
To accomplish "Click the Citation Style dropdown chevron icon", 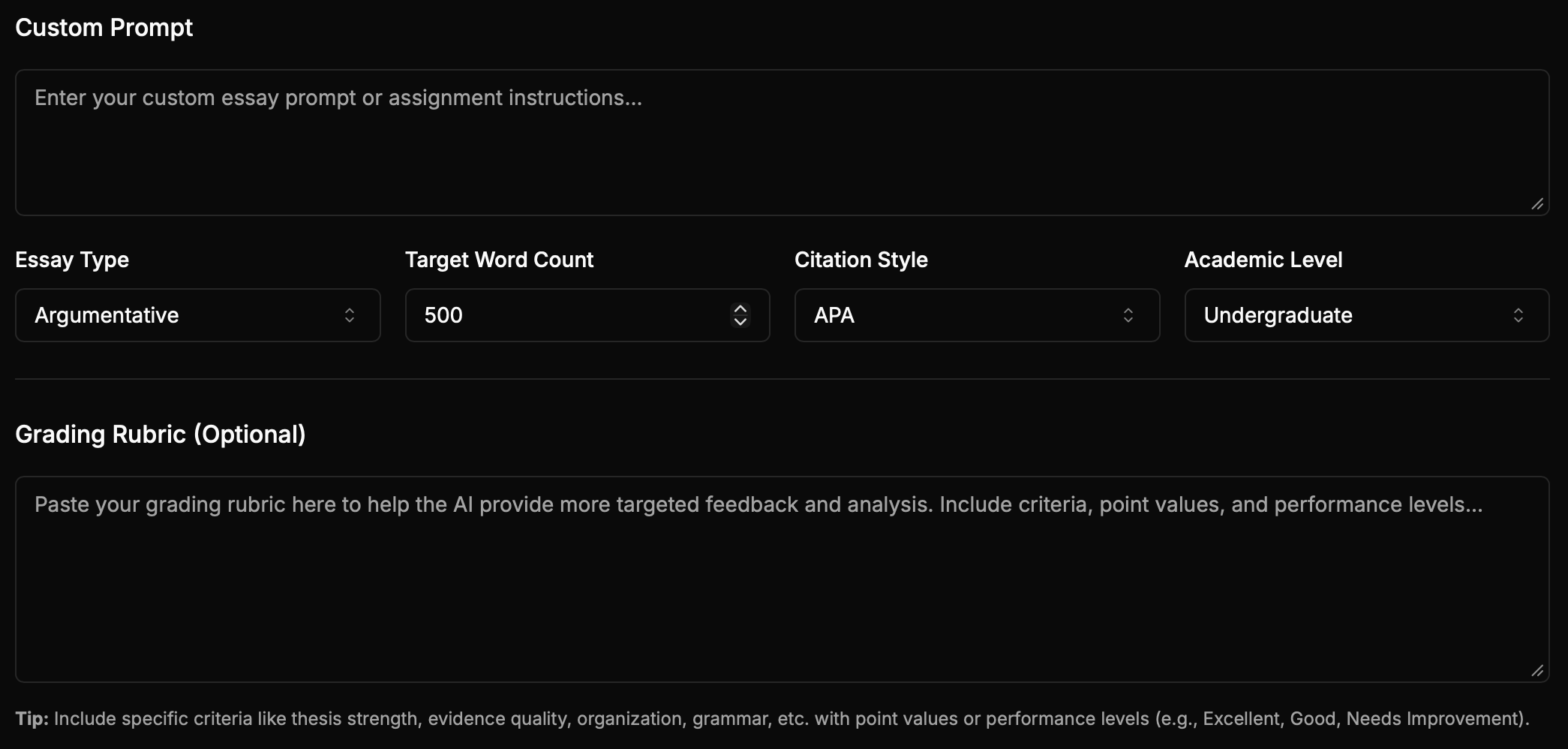I will pyautogui.click(x=1128, y=315).
